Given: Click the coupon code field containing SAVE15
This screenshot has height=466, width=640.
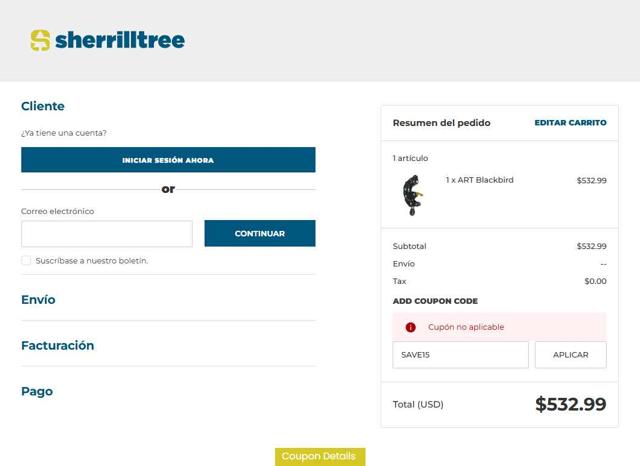Looking at the screenshot, I should (460, 355).
